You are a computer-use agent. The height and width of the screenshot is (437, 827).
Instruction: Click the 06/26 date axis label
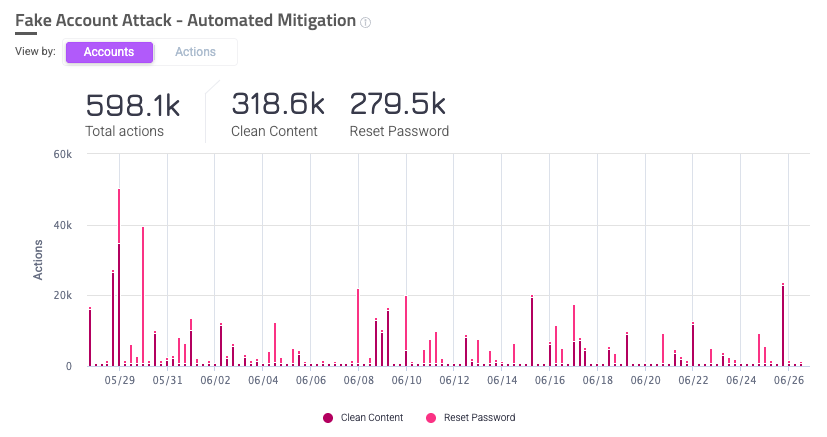(x=789, y=380)
